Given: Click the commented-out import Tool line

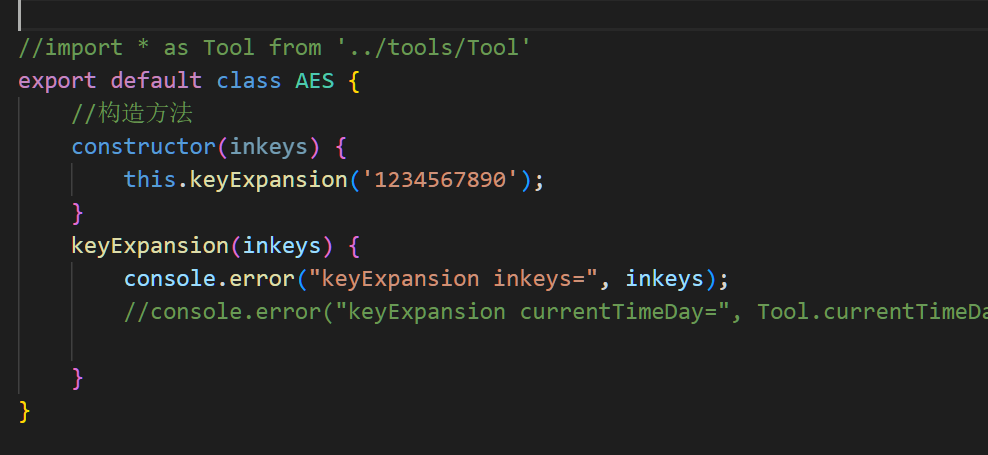Looking at the screenshot, I should coord(270,47).
